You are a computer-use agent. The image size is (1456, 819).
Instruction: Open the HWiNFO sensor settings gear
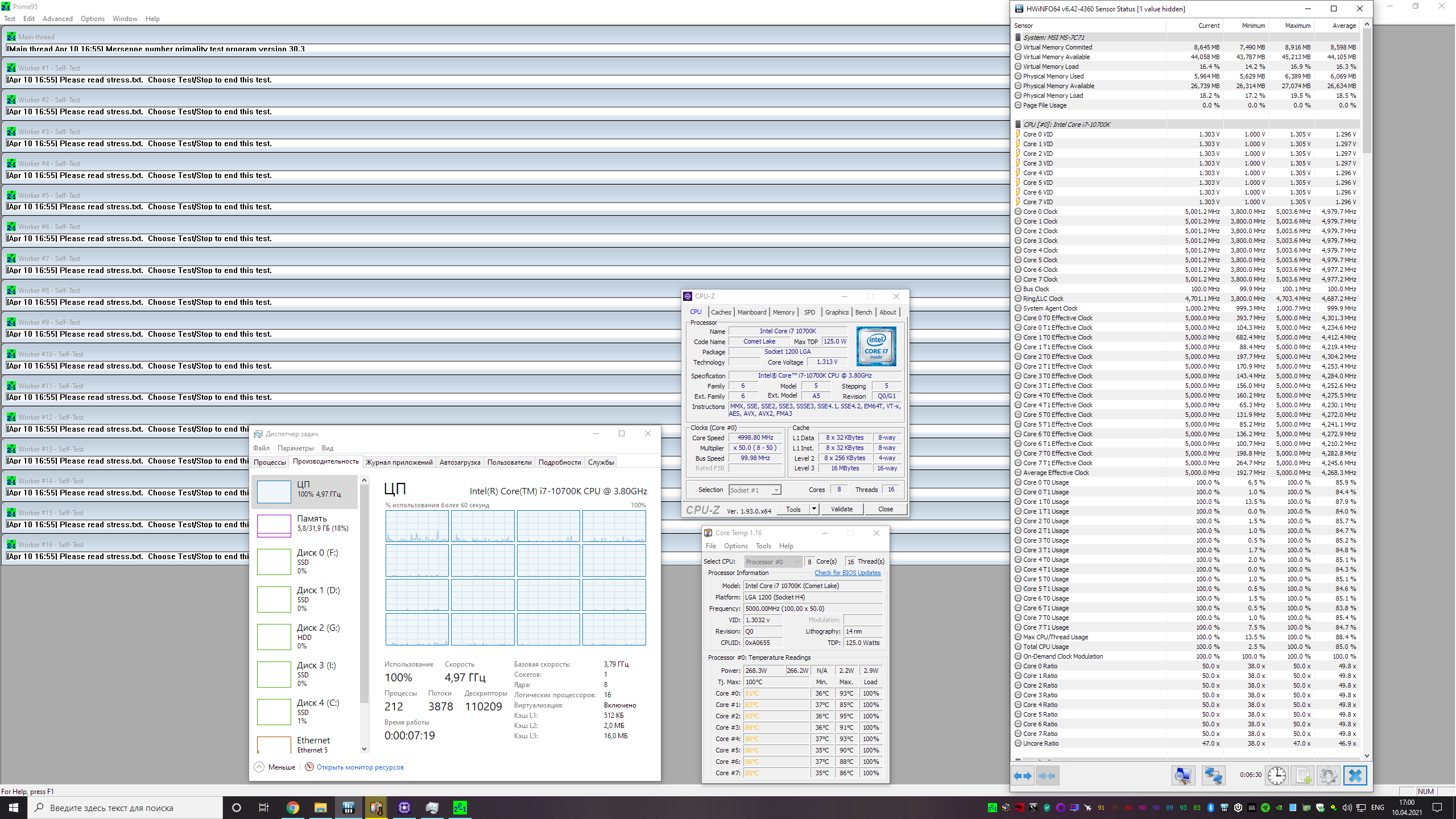click(x=1328, y=776)
